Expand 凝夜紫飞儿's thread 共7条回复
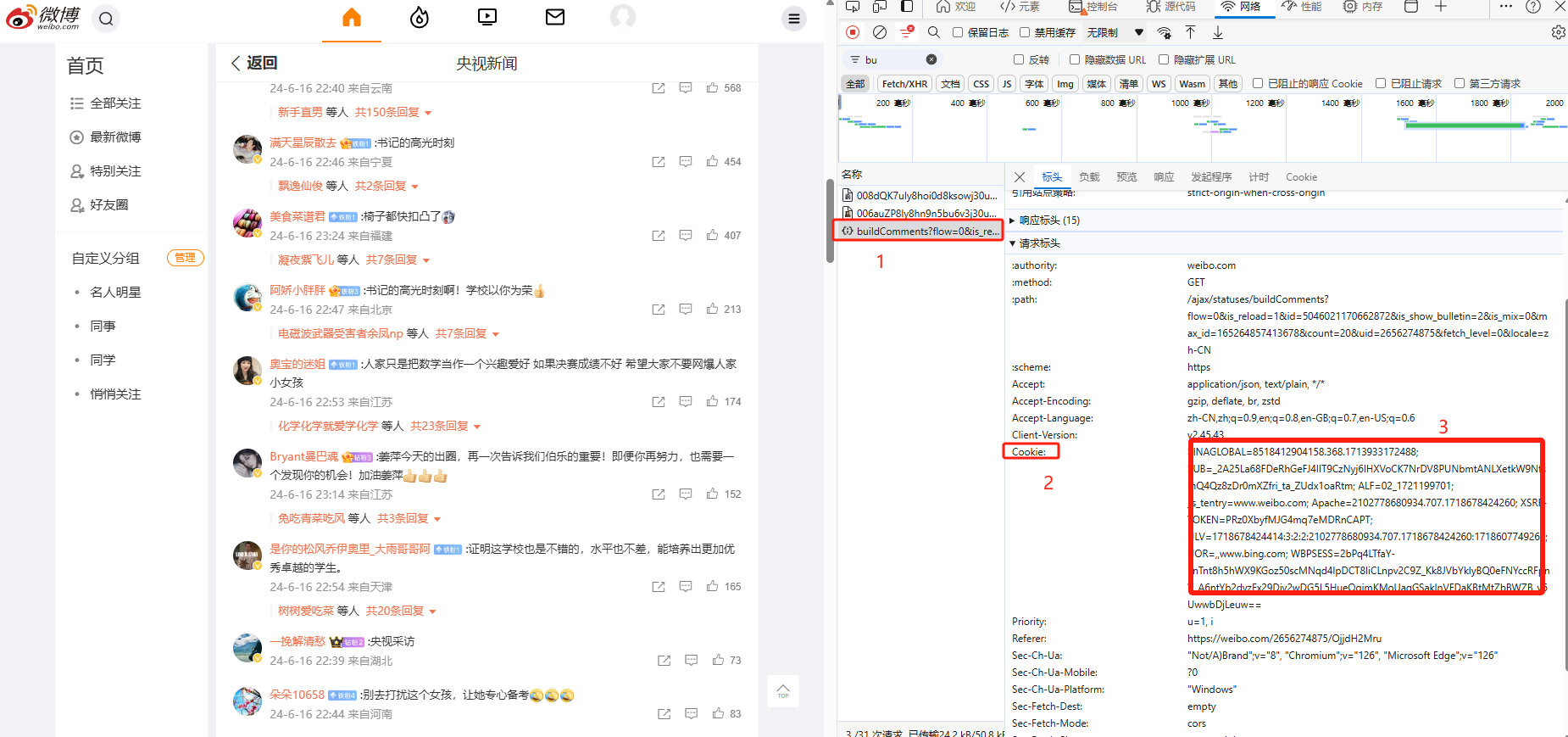This screenshot has width=1568, height=737. (398, 260)
